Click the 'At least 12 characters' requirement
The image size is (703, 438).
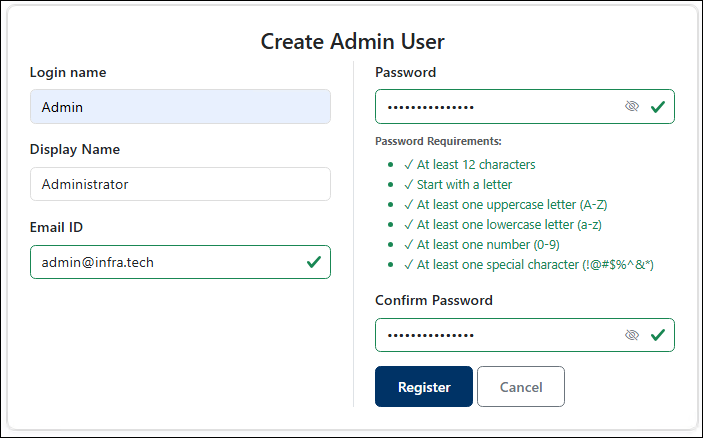[x=469, y=165]
